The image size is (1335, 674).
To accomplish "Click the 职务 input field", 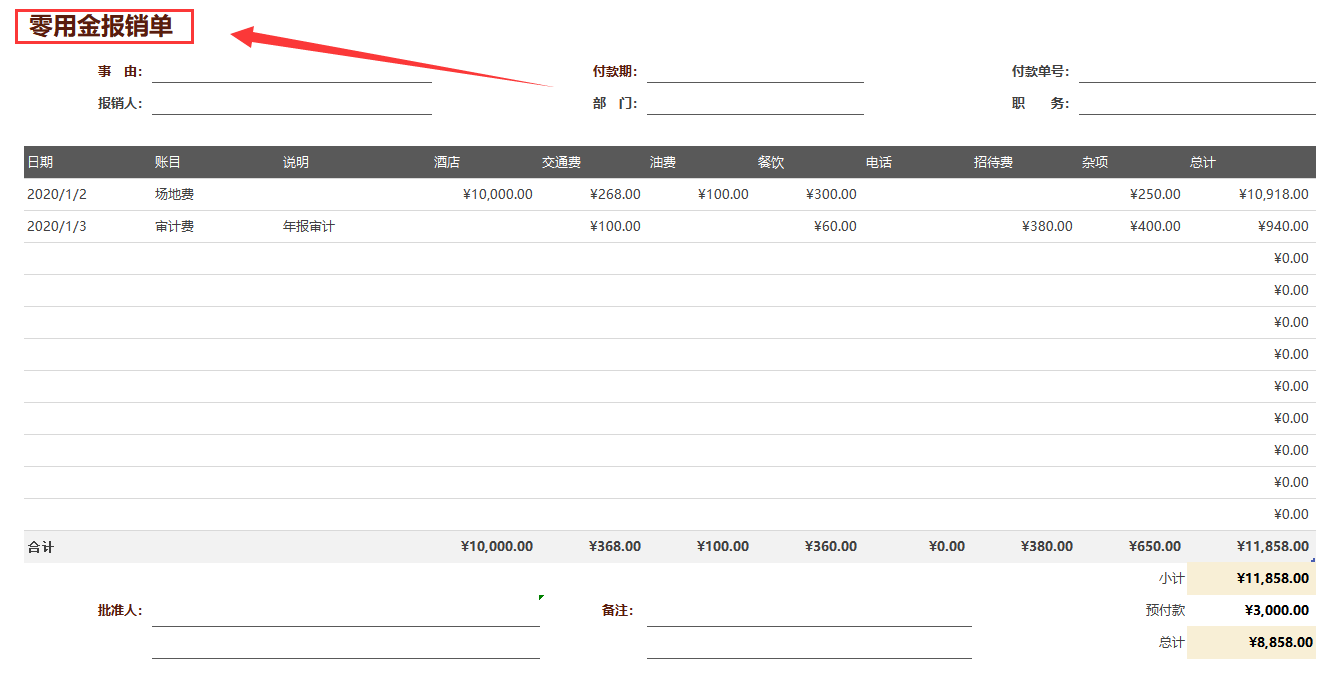I will (x=1197, y=103).
